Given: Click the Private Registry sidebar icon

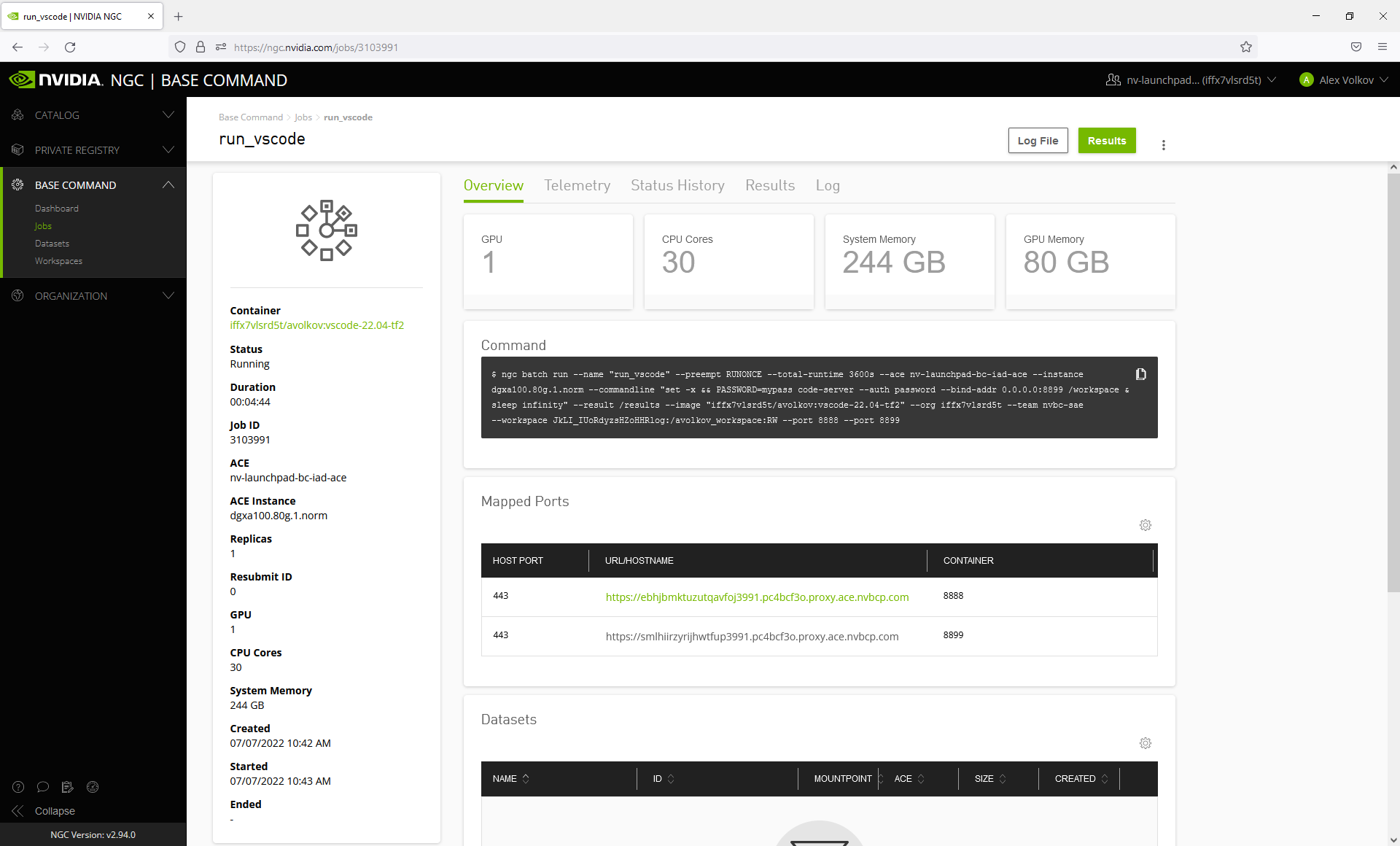Looking at the screenshot, I should (18, 150).
